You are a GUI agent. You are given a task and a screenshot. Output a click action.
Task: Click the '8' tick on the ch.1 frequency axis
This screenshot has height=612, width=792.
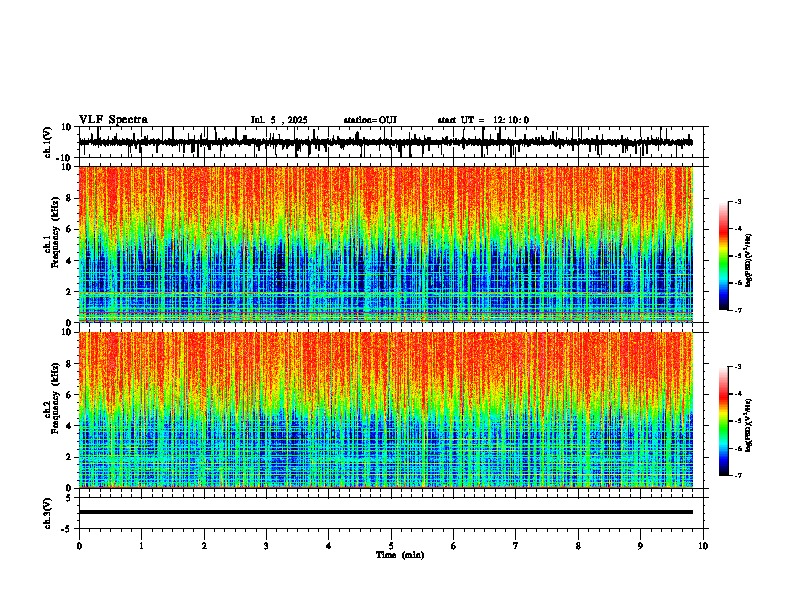point(70,198)
